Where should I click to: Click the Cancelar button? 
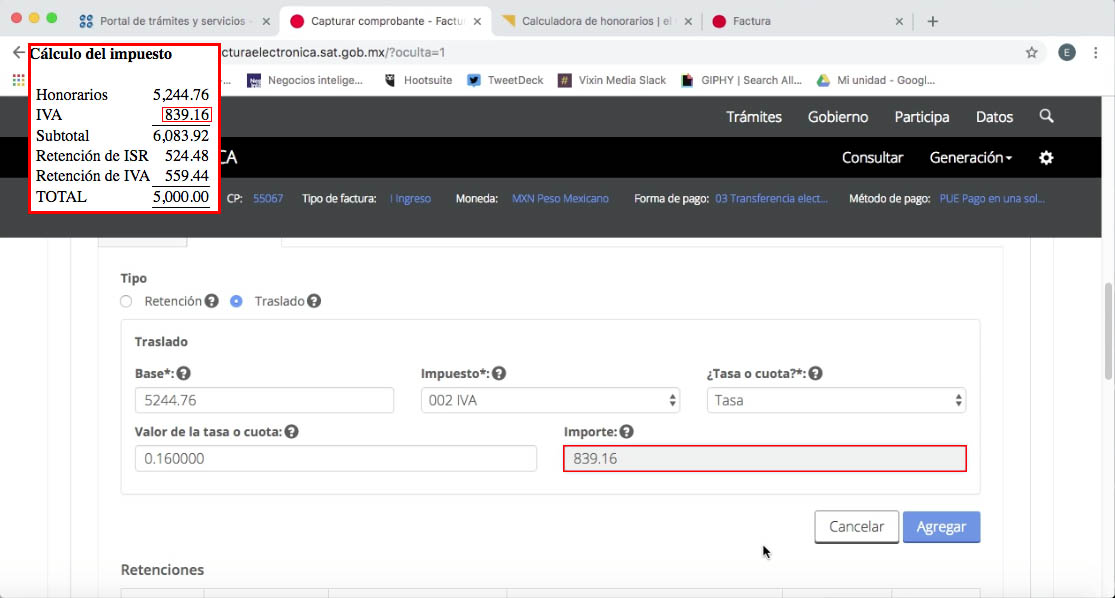857,527
